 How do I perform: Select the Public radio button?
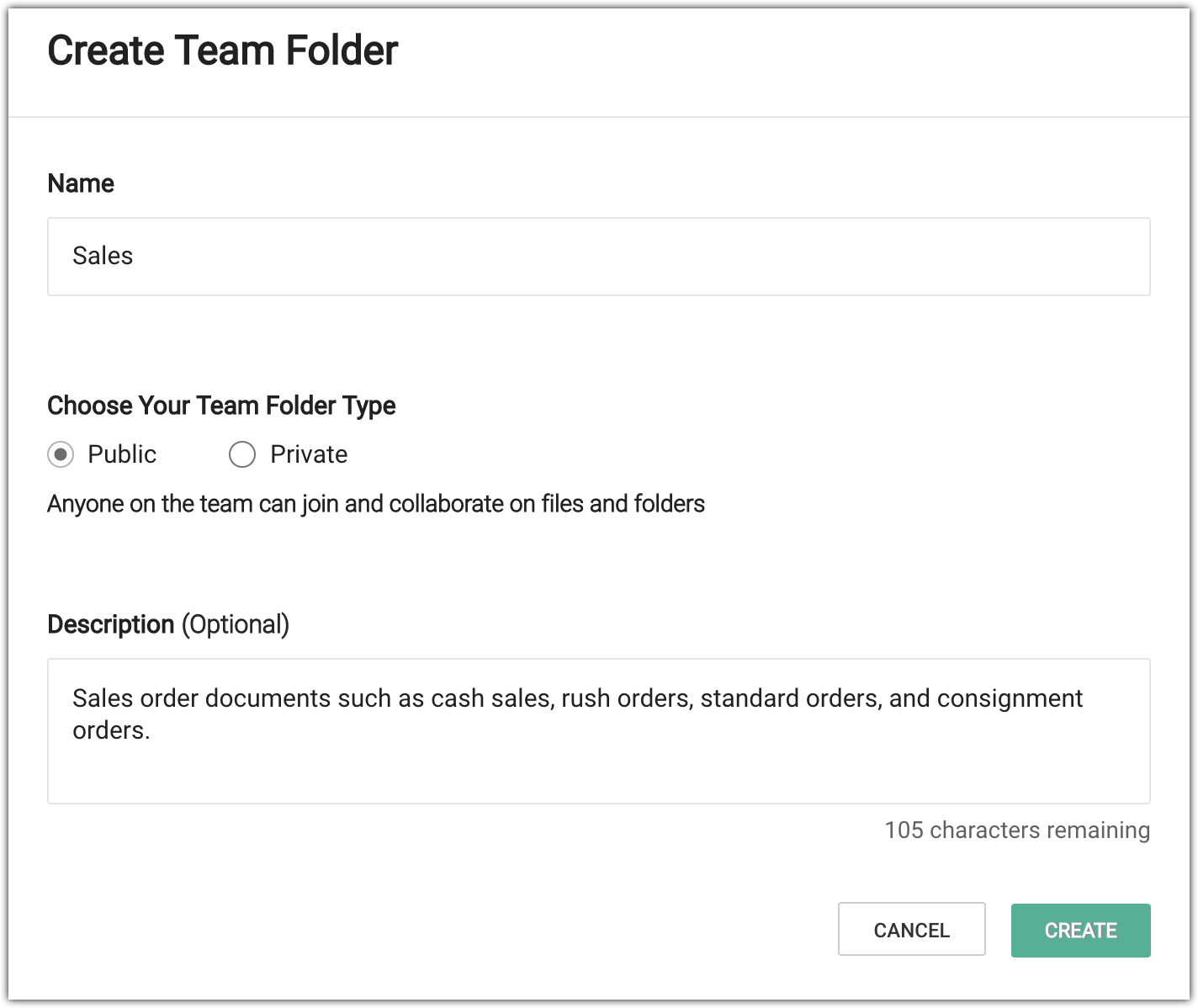pos(61,454)
